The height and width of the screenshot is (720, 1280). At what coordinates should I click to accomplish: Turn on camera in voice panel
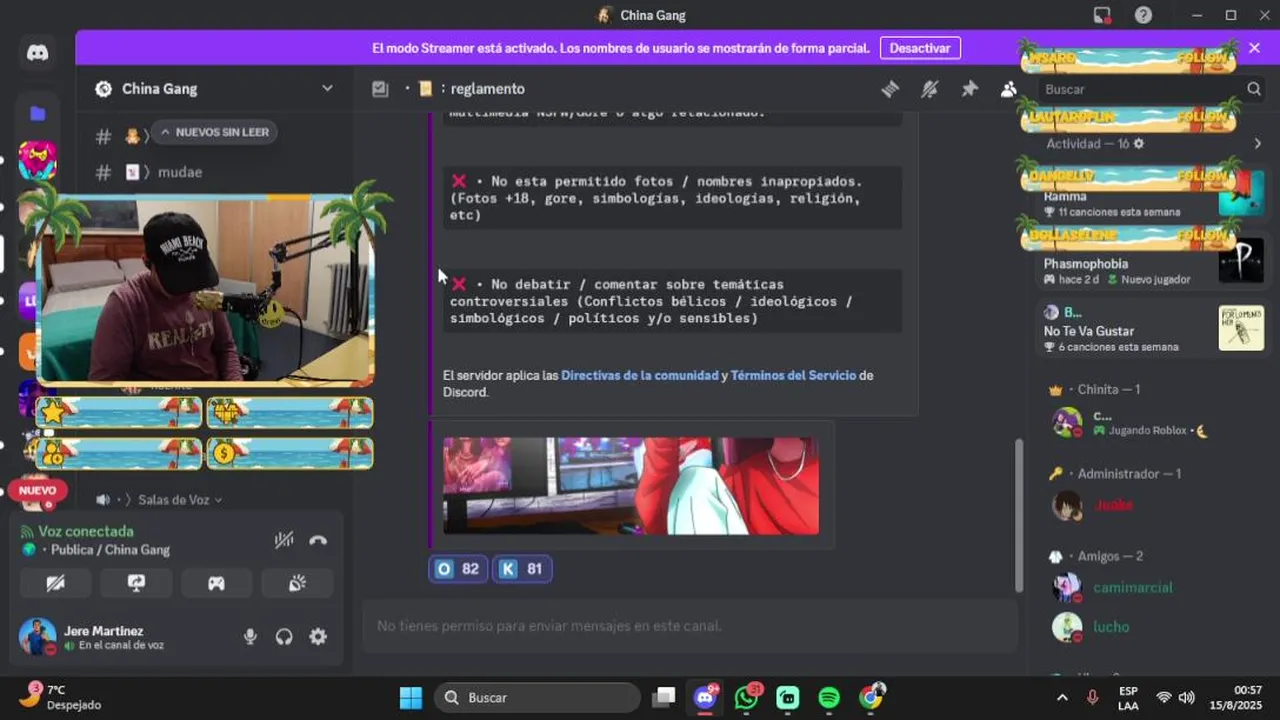[x=55, y=583]
